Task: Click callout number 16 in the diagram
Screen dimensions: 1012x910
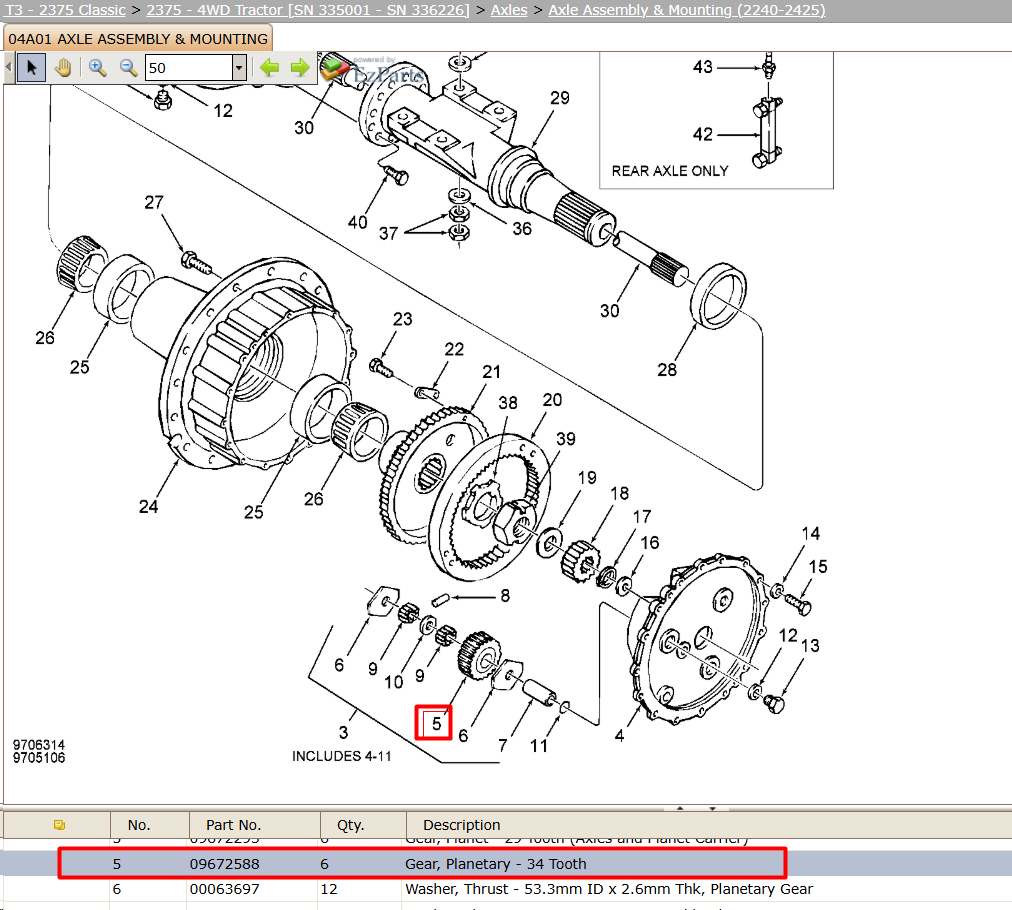Action: (x=649, y=543)
